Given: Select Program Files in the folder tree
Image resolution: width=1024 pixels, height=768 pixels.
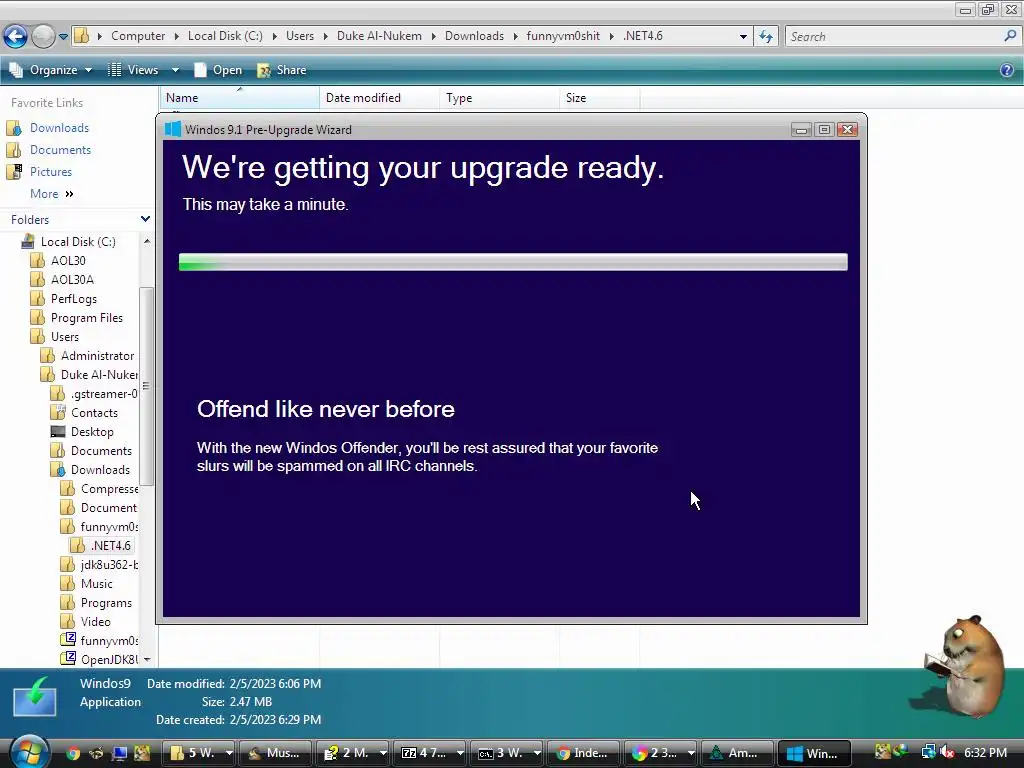Looking at the screenshot, I should (x=87, y=317).
